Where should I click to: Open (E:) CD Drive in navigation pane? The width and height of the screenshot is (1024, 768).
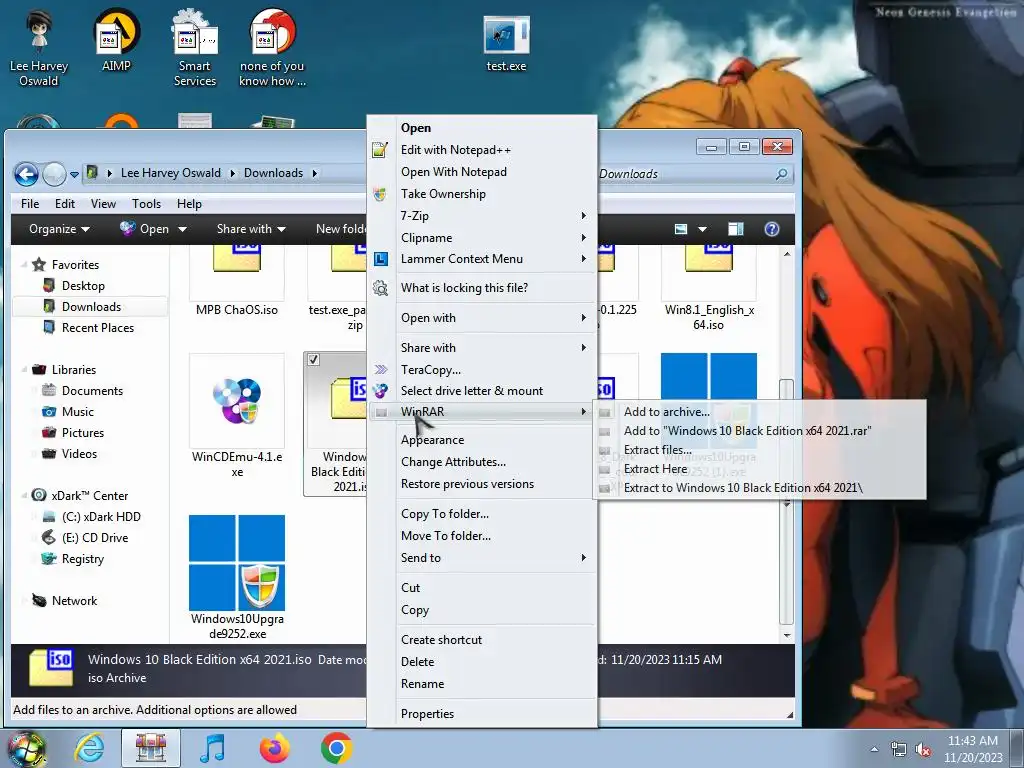pyautogui.click(x=95, y=537)
